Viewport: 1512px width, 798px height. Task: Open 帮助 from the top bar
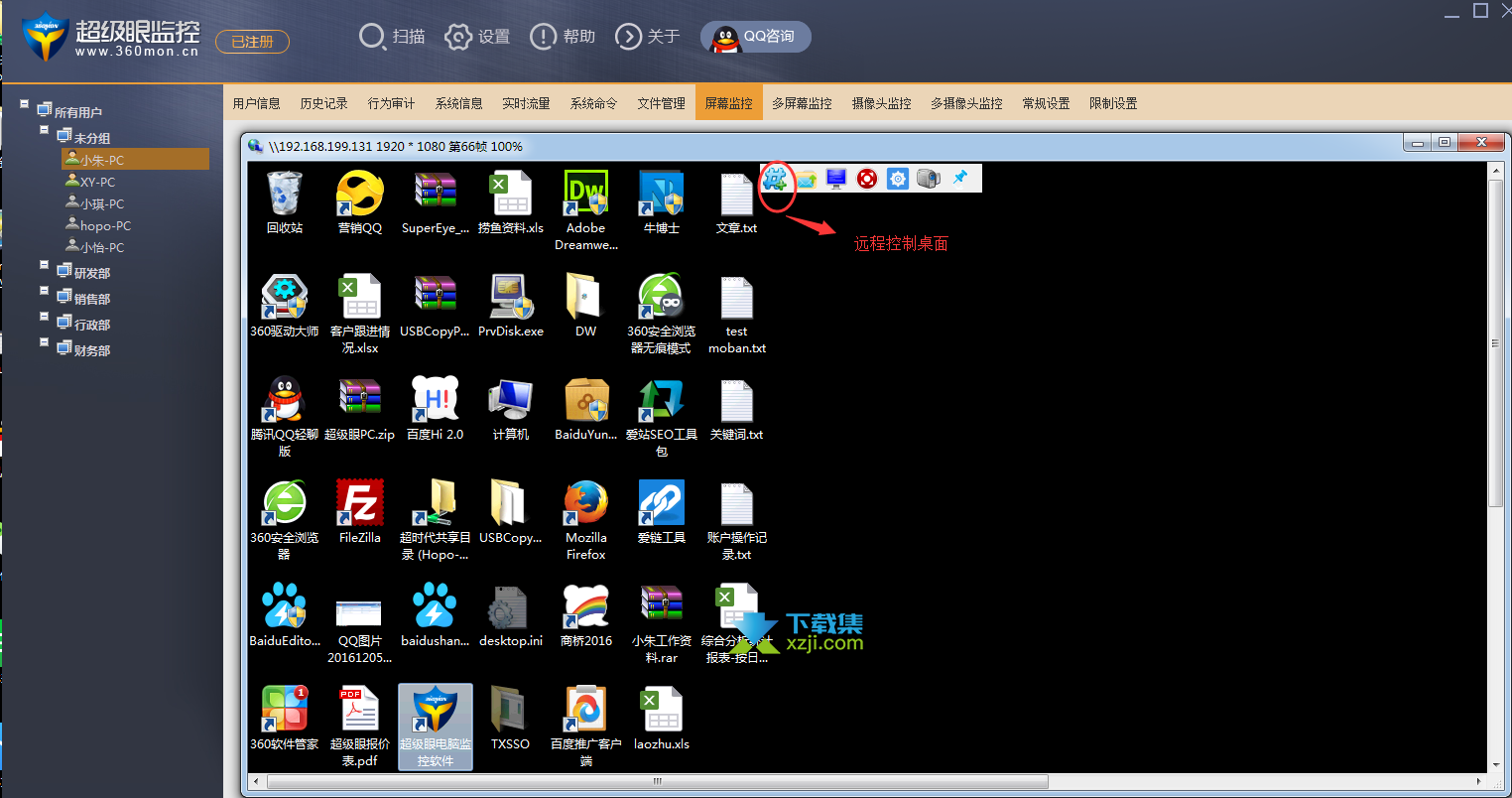tap(563, 37)
